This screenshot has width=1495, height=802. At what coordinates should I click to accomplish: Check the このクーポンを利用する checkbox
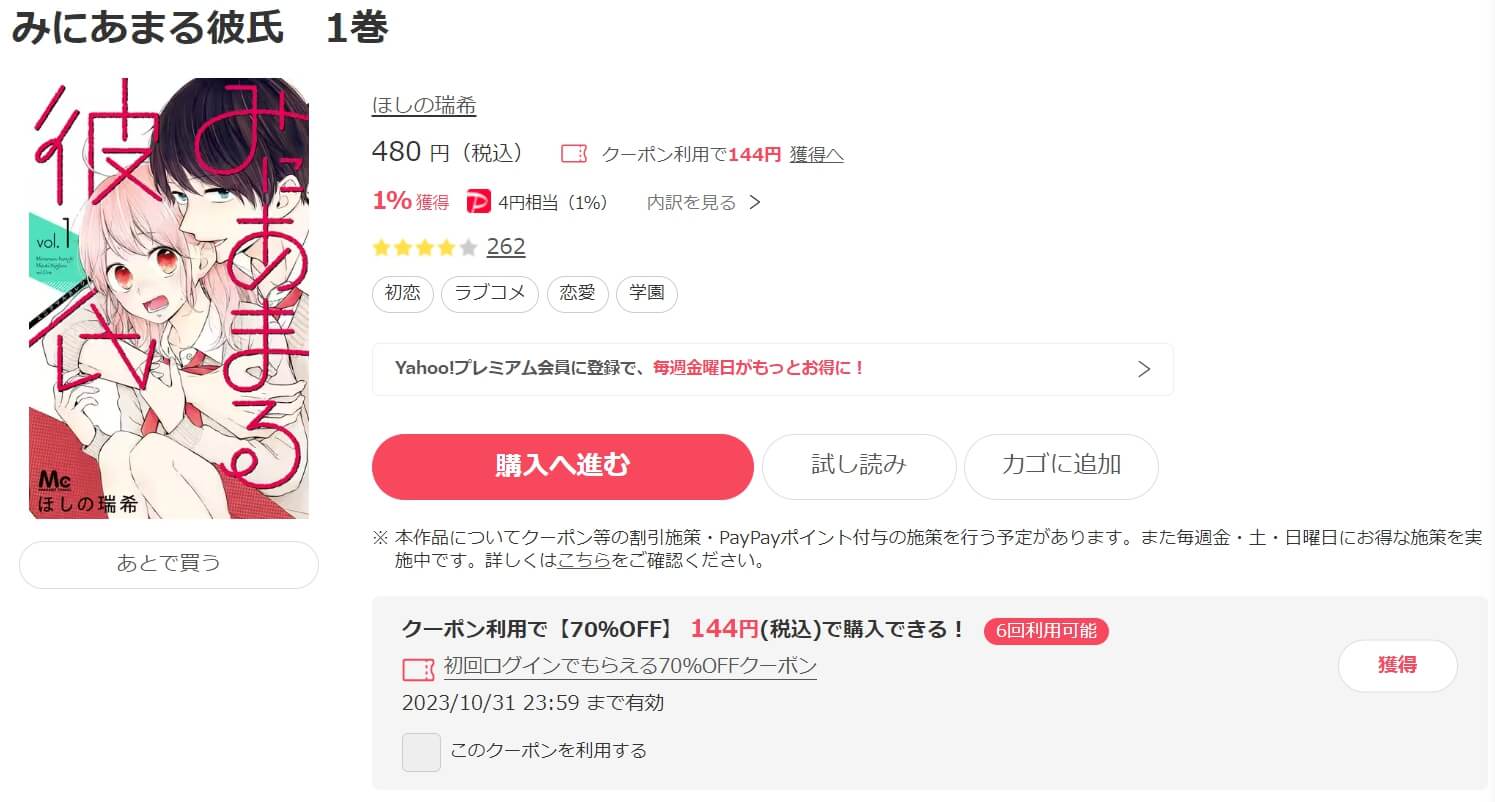[421, 752]
